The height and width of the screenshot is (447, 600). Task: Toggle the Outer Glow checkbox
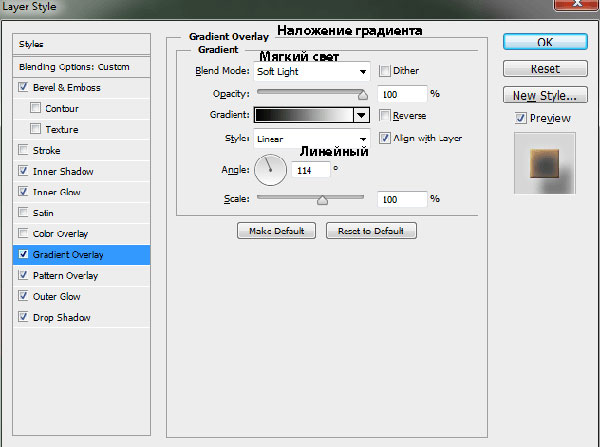coord(23,296)
